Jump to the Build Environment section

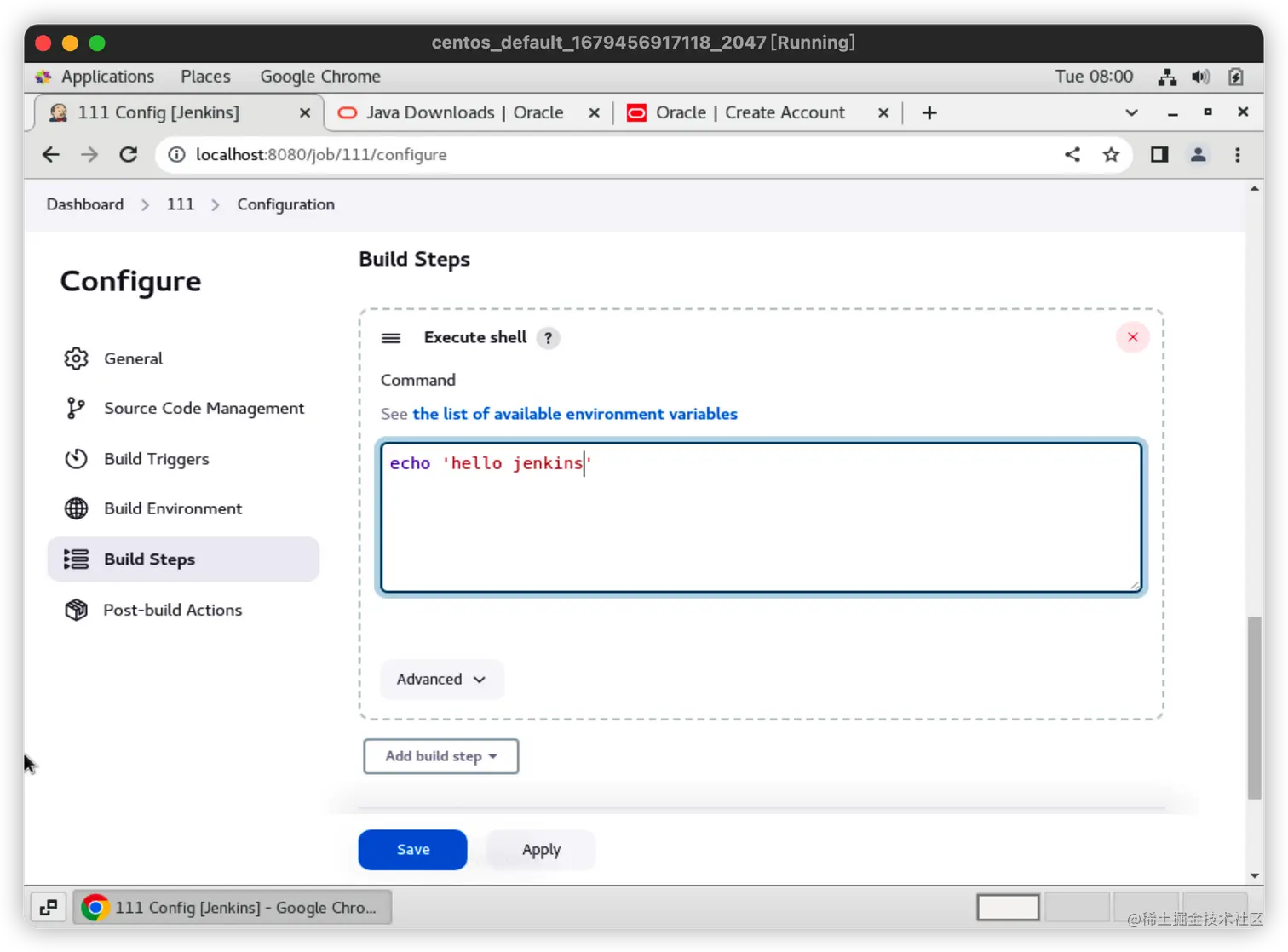click(183, 508)
